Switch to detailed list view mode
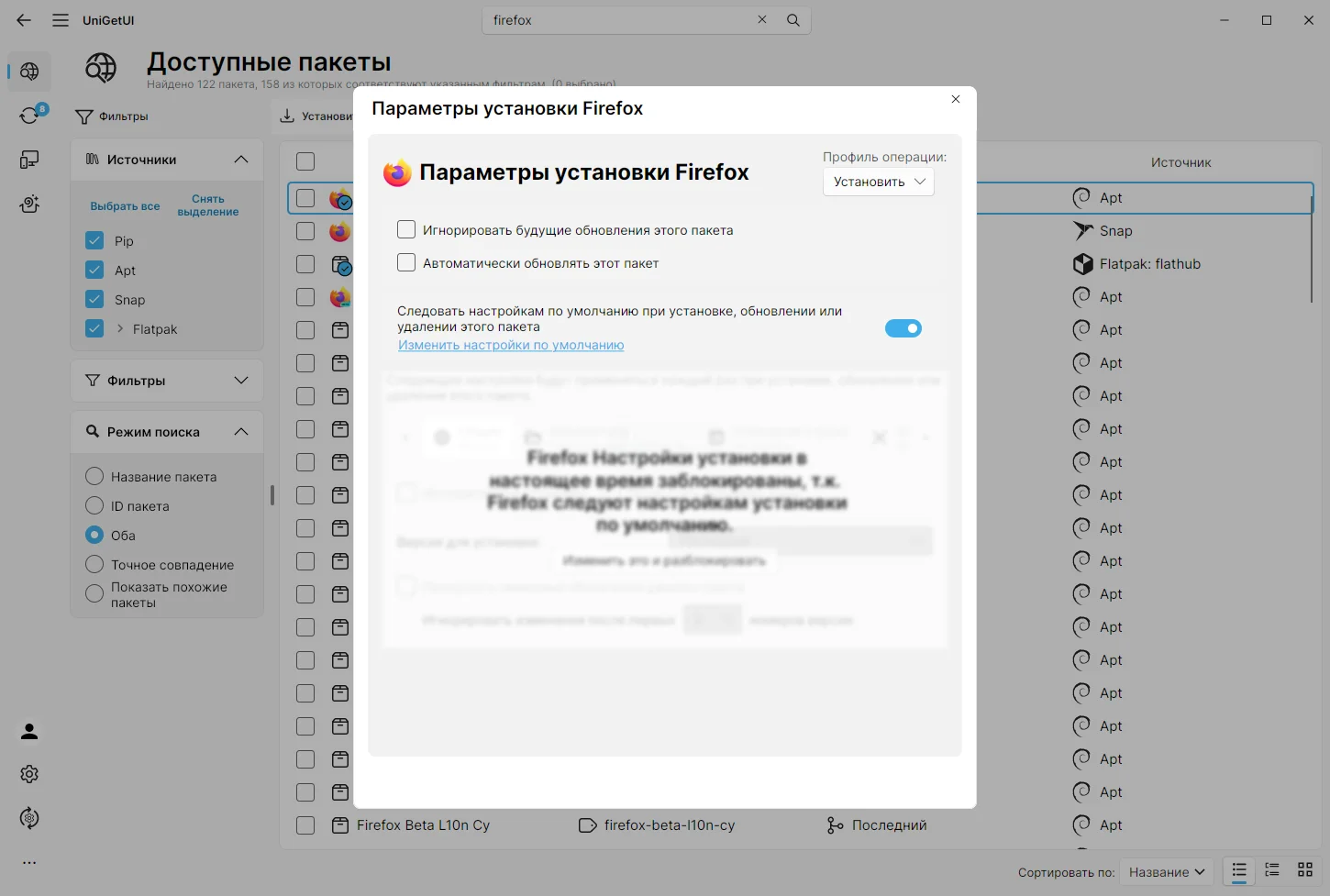 tap(1272, 871)
